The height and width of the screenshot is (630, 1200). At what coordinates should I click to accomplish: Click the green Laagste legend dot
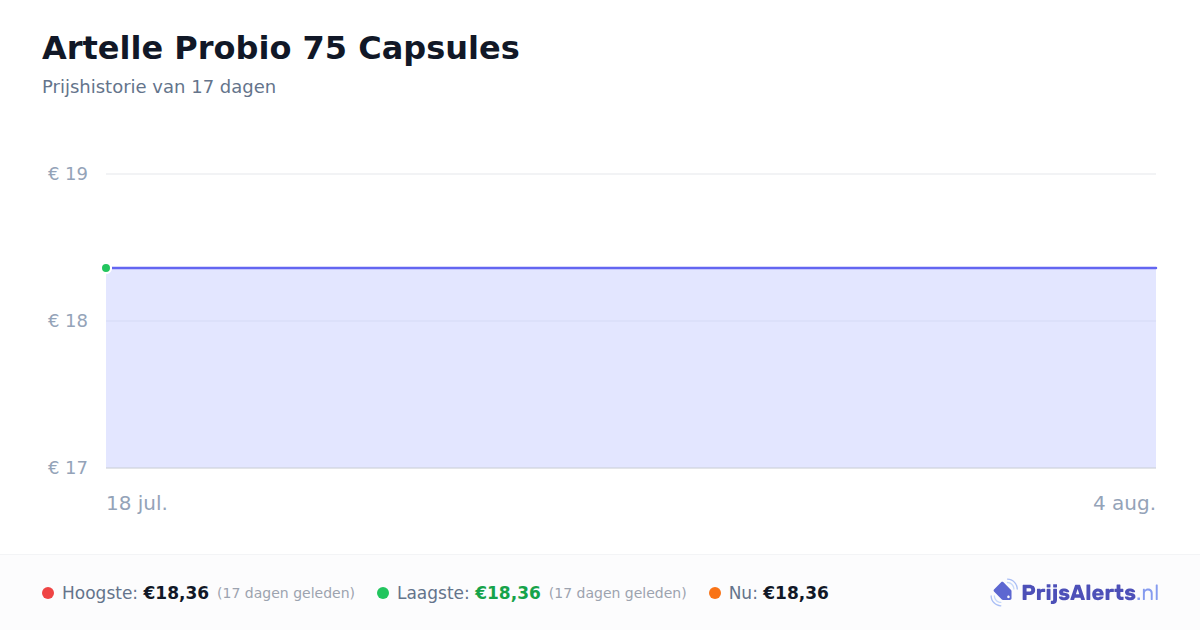(383, 593)
